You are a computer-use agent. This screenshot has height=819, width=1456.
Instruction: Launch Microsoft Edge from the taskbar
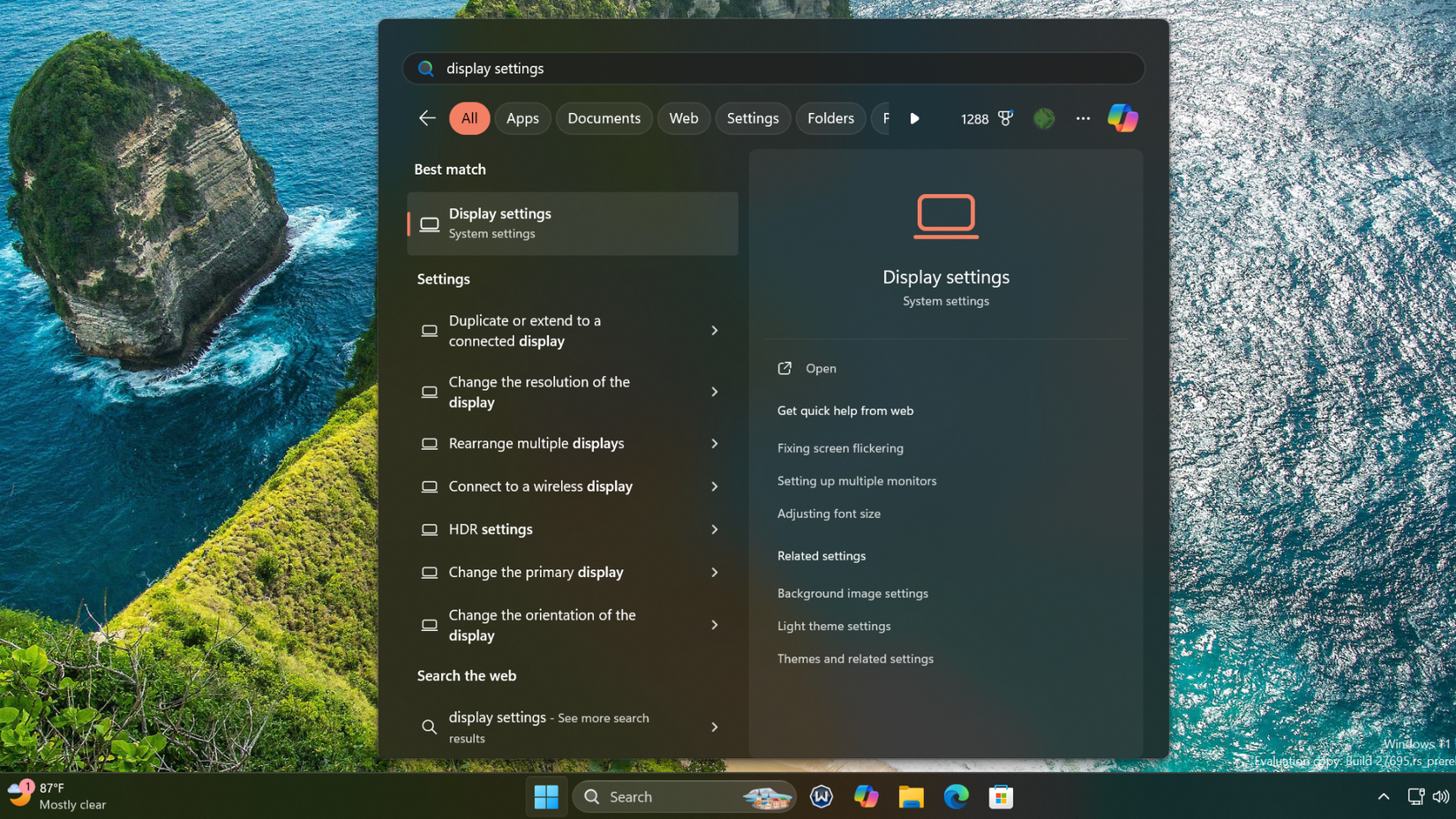(957, 796)
